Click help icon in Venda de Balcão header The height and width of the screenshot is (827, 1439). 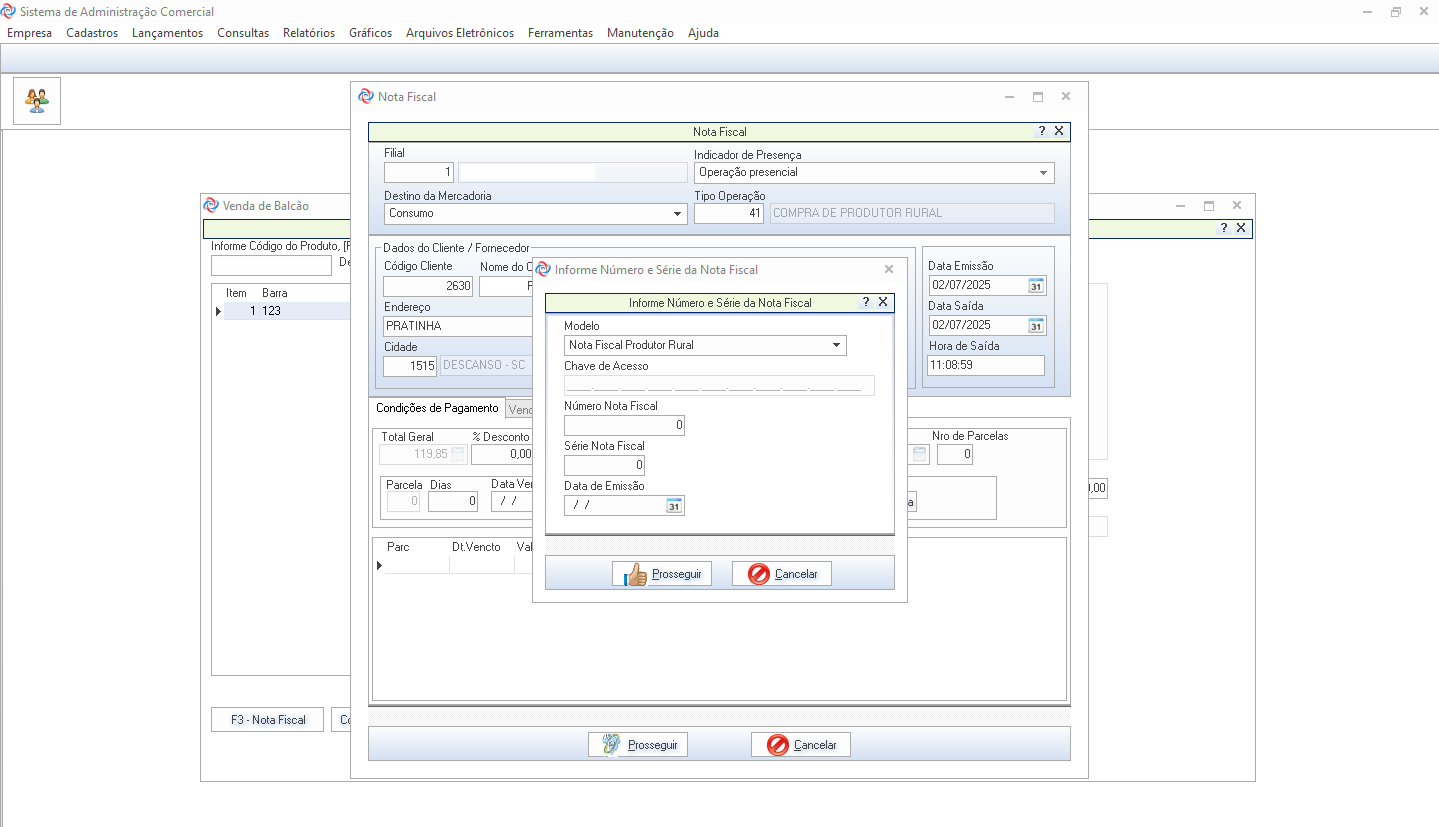click(1223, 228)
